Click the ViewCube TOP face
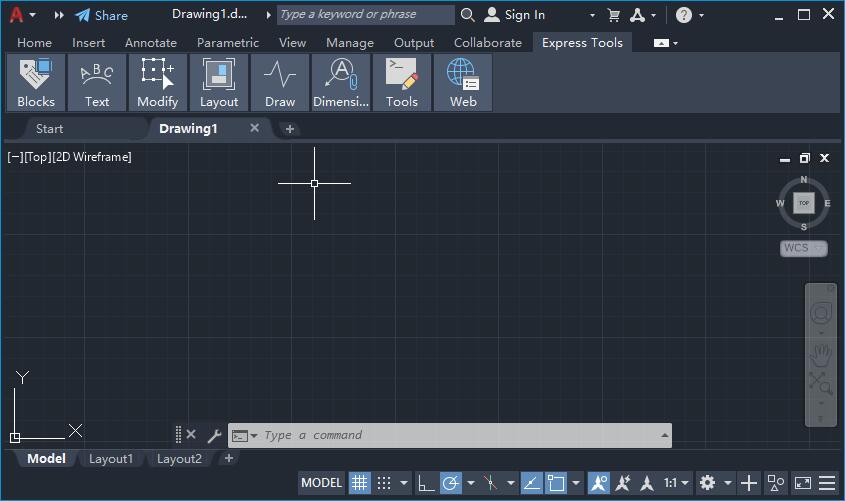The height and width of the screenshot is (501, 845). (803, 203)
